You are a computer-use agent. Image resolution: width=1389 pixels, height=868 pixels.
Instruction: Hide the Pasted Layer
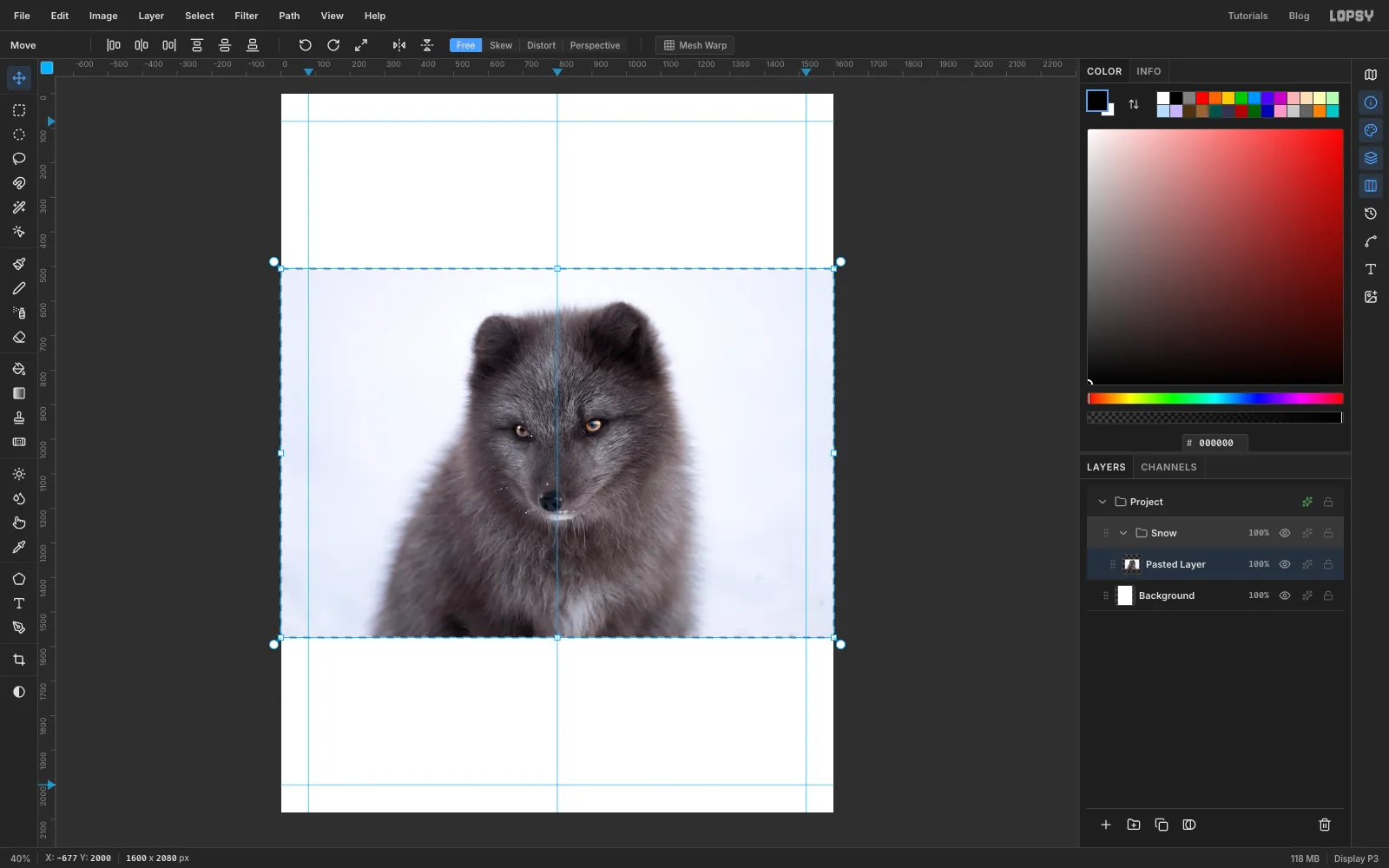click(x=1285, y=564)
